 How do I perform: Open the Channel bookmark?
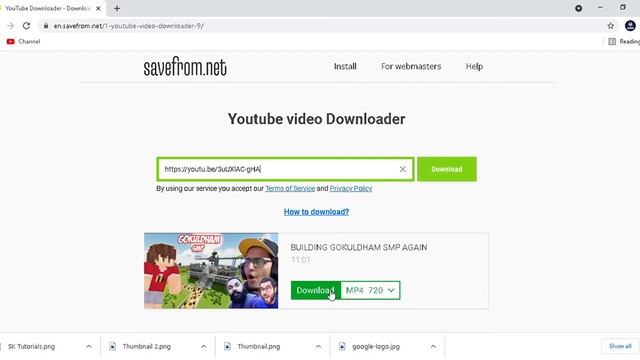(x=24, y=41)
